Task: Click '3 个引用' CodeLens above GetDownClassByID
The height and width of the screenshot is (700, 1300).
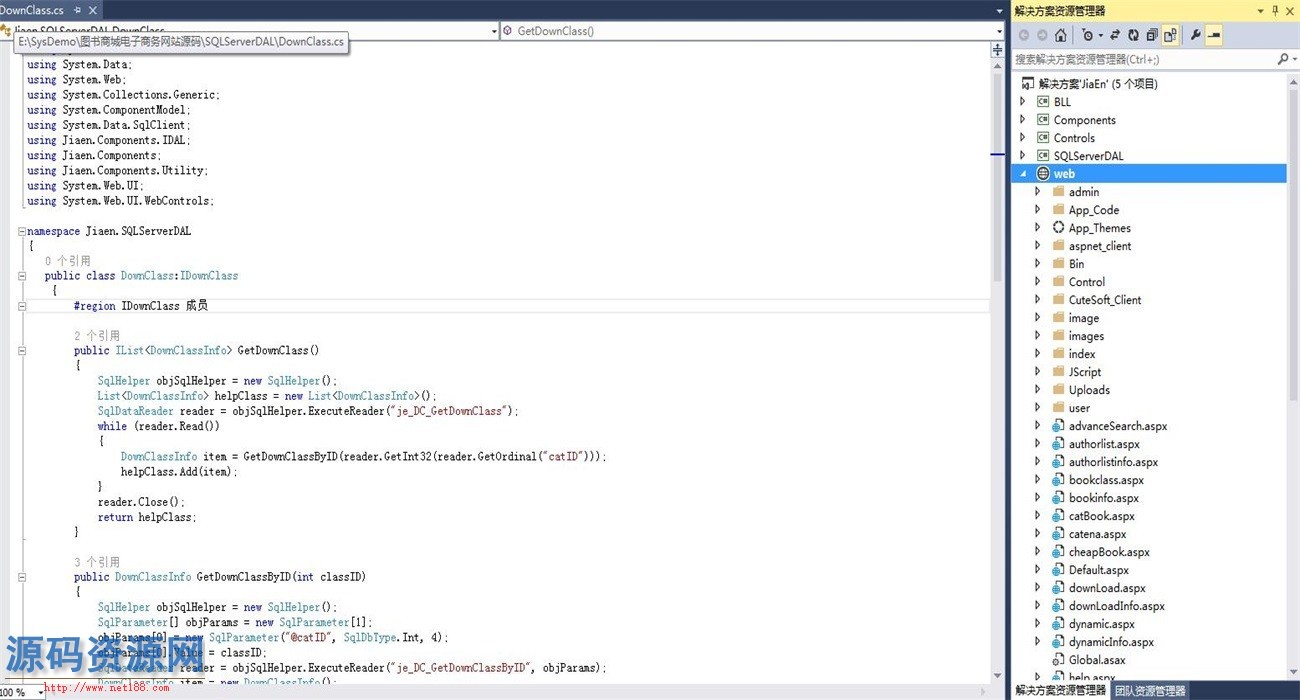Action: (97, 562)
